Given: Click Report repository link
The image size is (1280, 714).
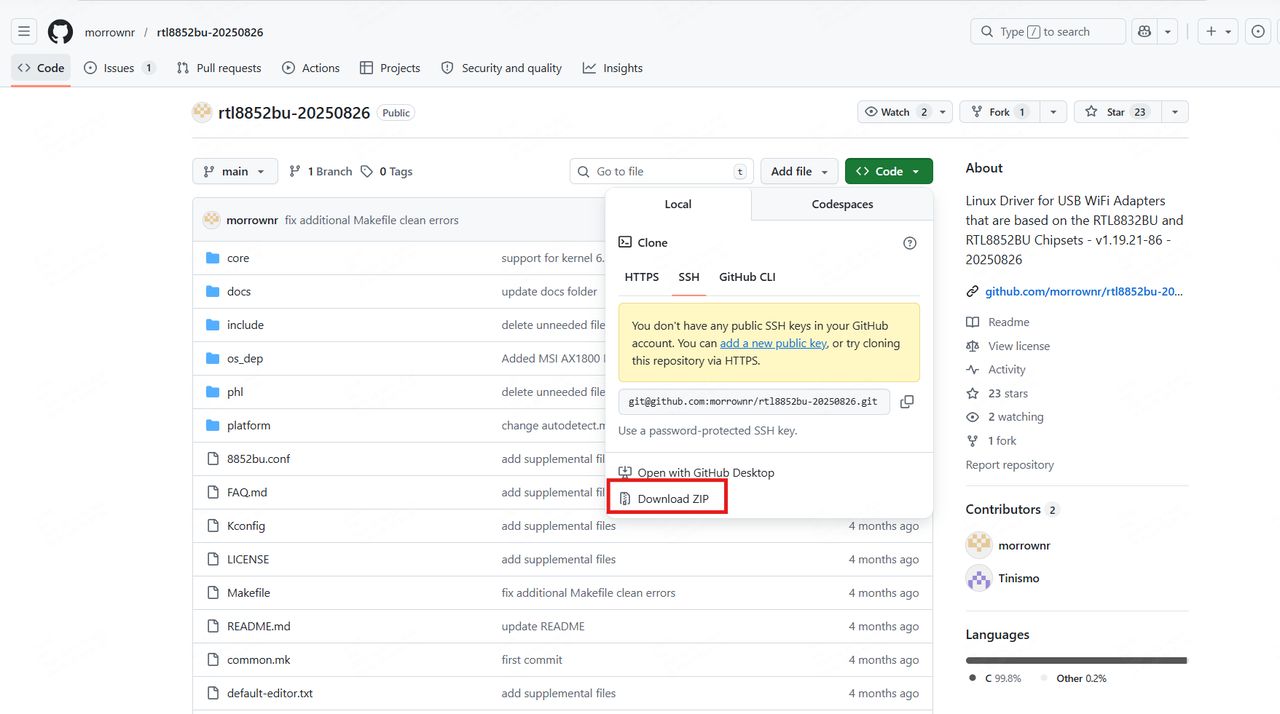Looking at the screenshot, I should pos(1010,465).
